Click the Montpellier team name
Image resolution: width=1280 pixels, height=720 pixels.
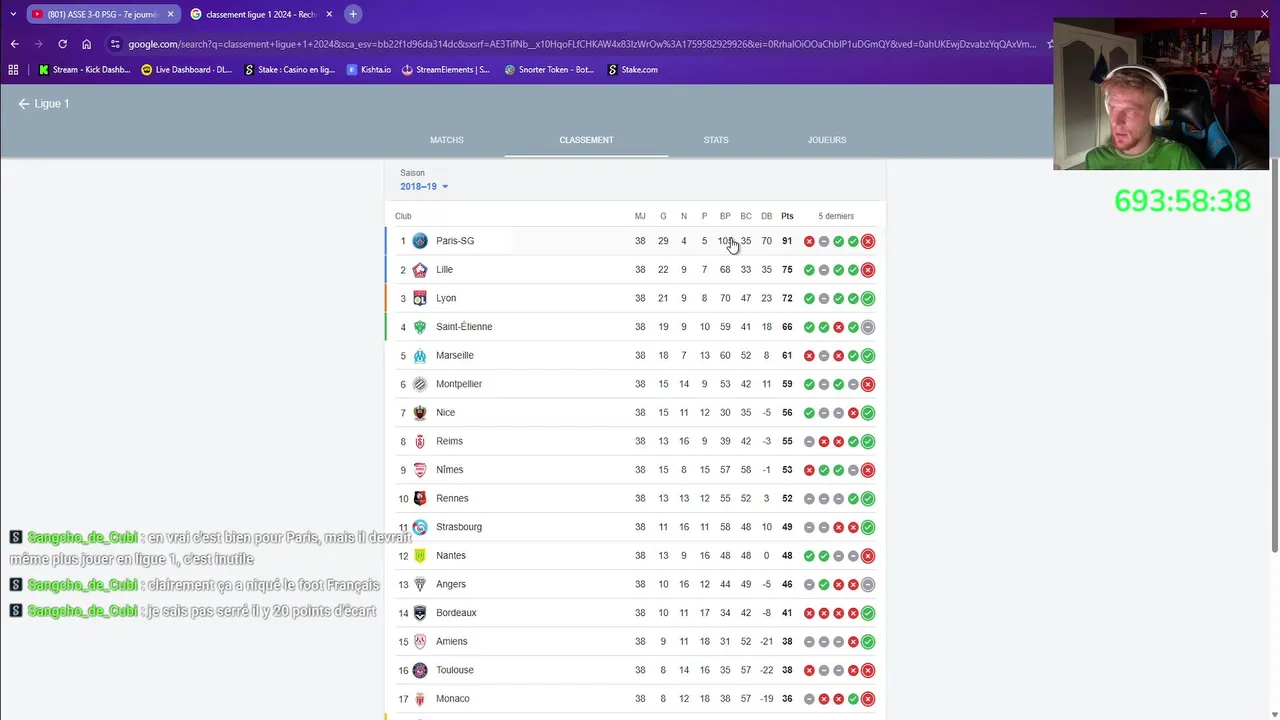pos(459,384)
